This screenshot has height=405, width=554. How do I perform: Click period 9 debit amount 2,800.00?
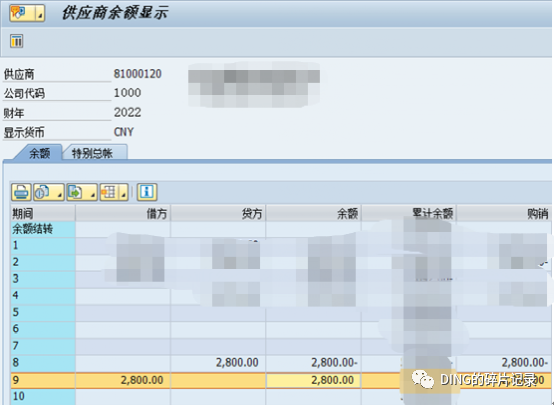pos(142,380)
